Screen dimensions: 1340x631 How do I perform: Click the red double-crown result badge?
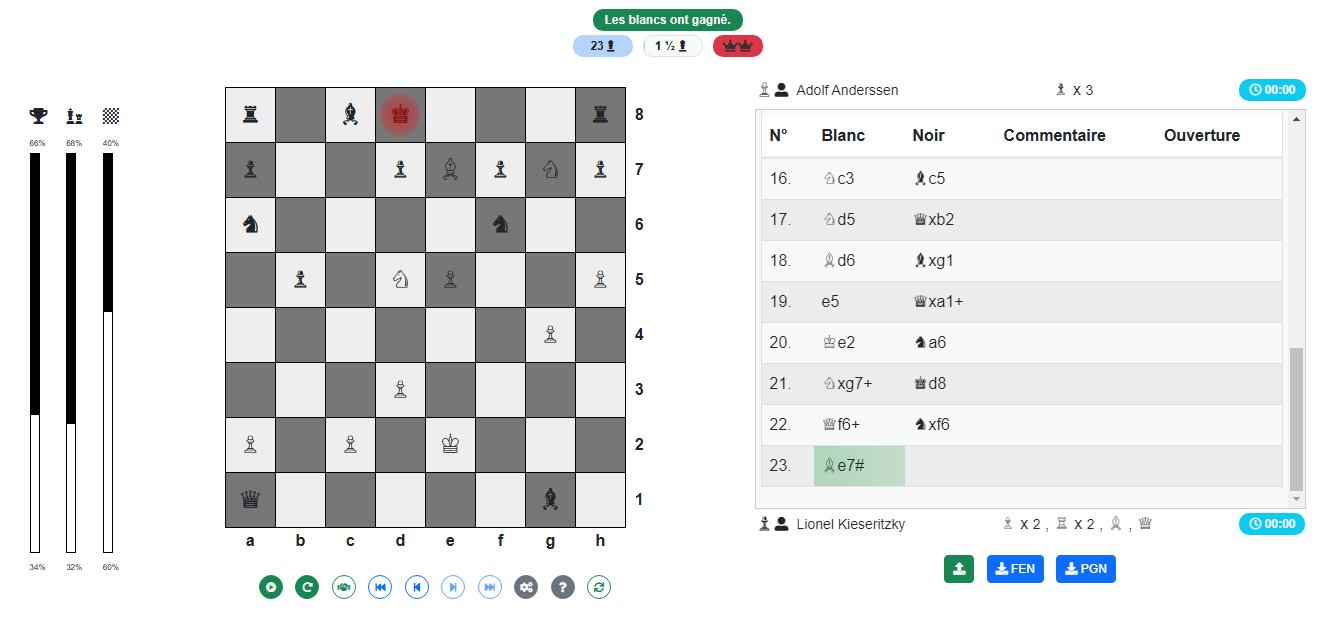[x=737, y=45]
